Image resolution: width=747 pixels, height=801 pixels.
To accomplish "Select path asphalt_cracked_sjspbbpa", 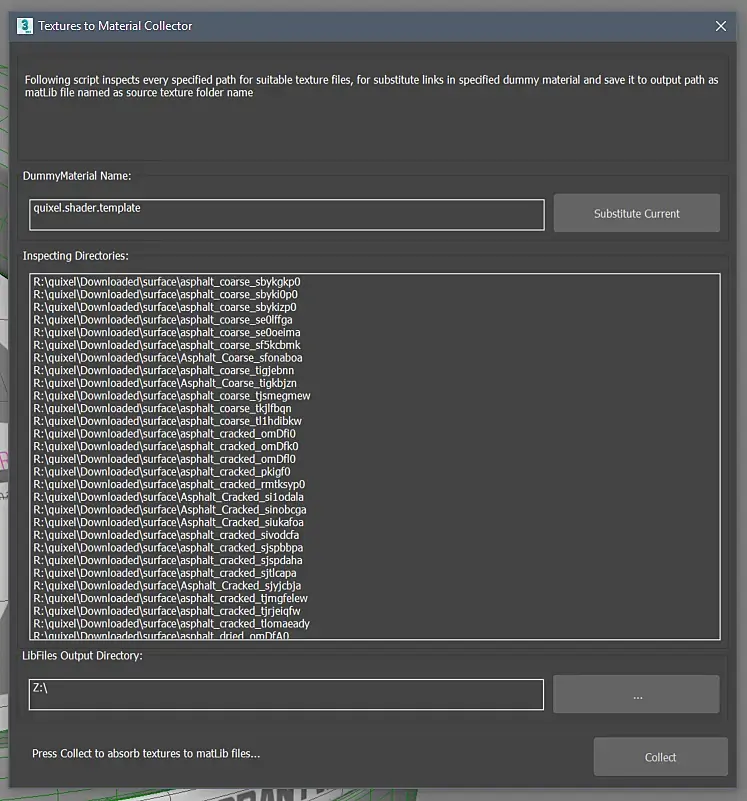I will (x=168, y=548).
